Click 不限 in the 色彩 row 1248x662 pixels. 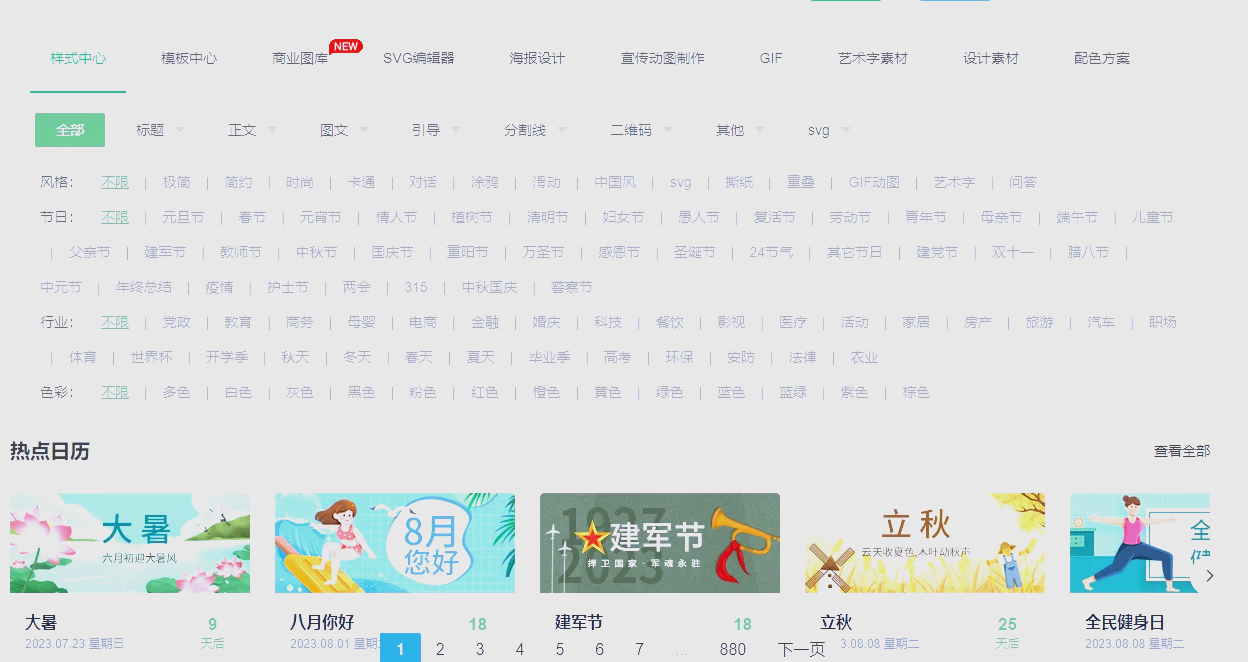click(x=115, y=392)
